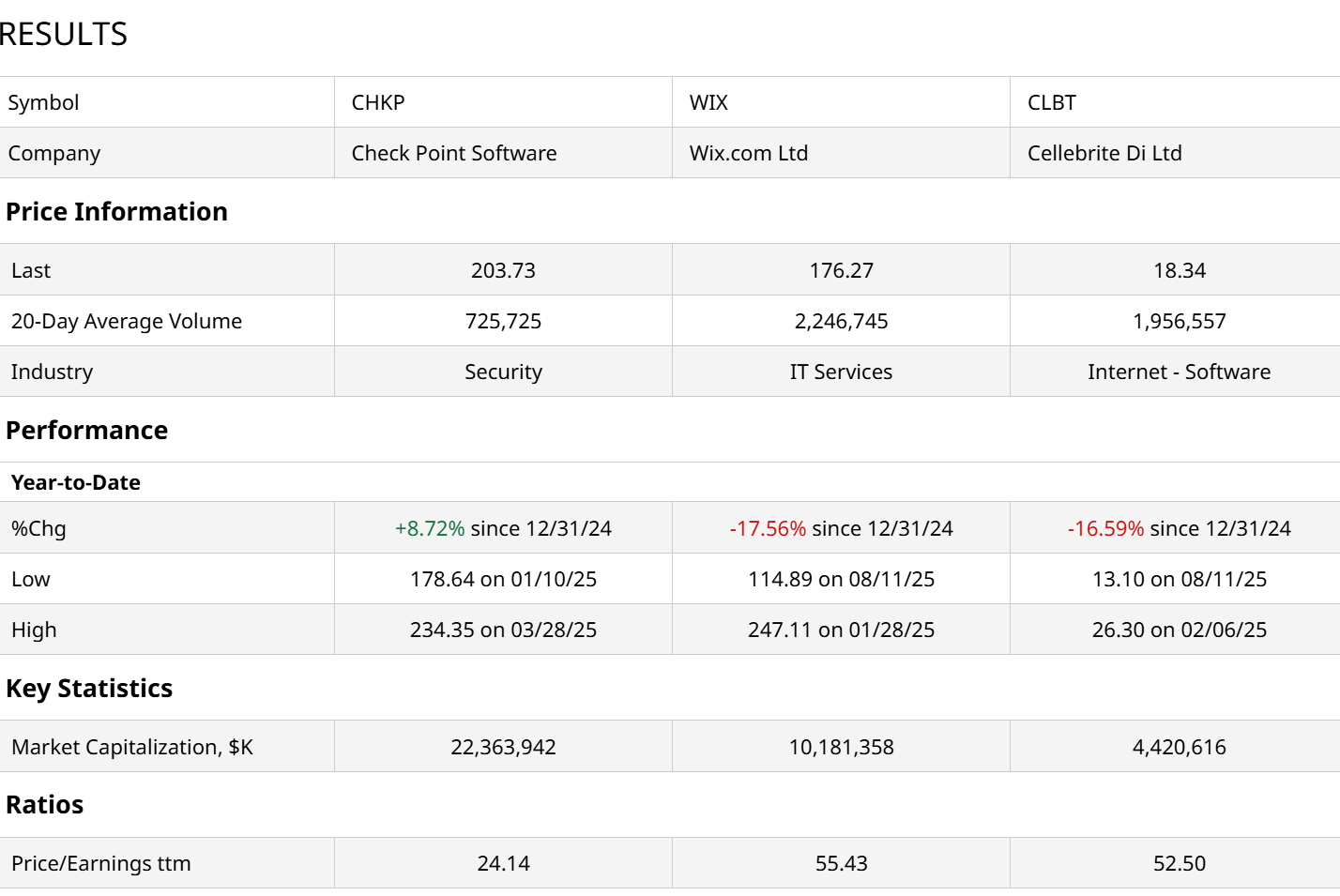
Task: Click CLBT's year-to-date low 13.10 cell
Action: 1179,579
